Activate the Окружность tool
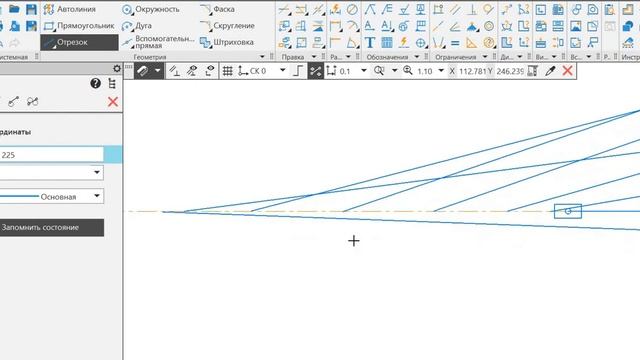This screenshot has width=640, height=360. pos(151,9)
